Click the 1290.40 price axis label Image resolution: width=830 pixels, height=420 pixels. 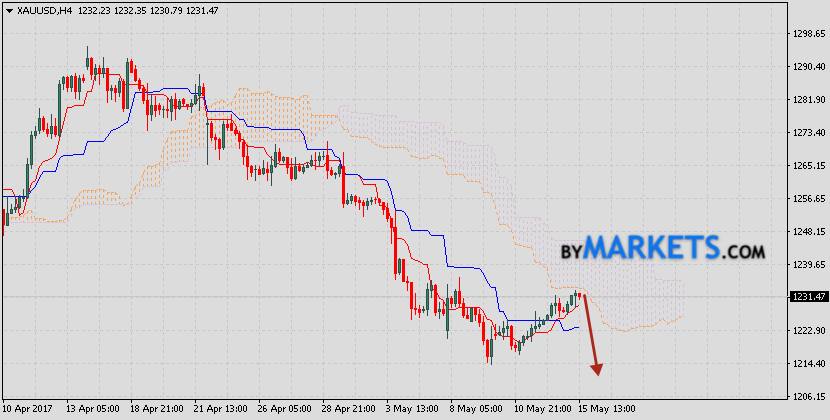806,67
